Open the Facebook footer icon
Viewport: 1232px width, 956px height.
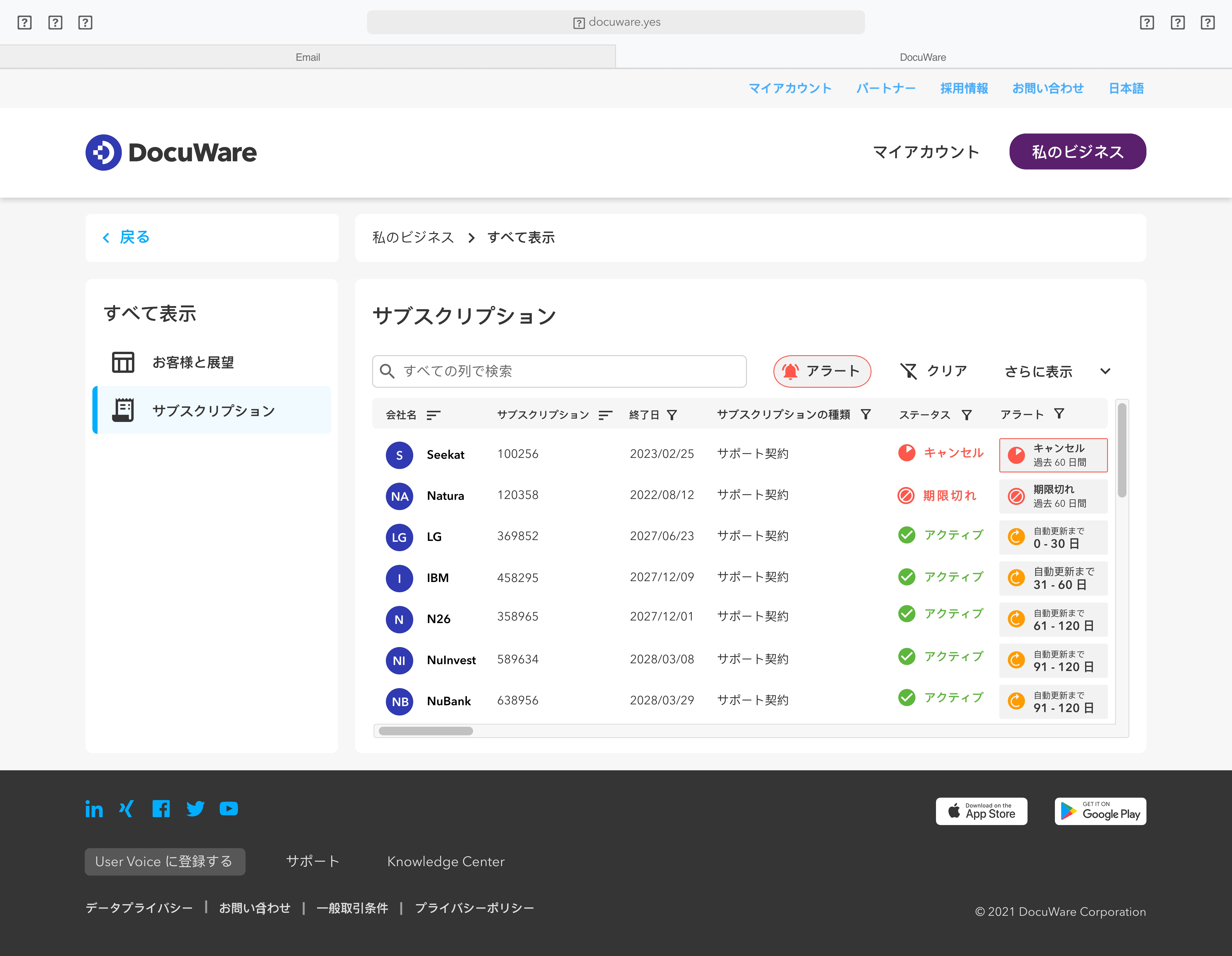pos(161,809)
